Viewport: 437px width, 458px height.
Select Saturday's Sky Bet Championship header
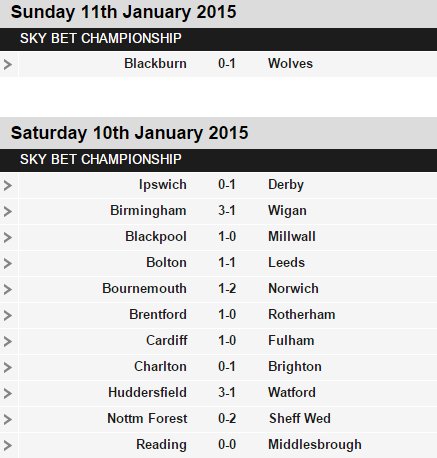point(218,160)
